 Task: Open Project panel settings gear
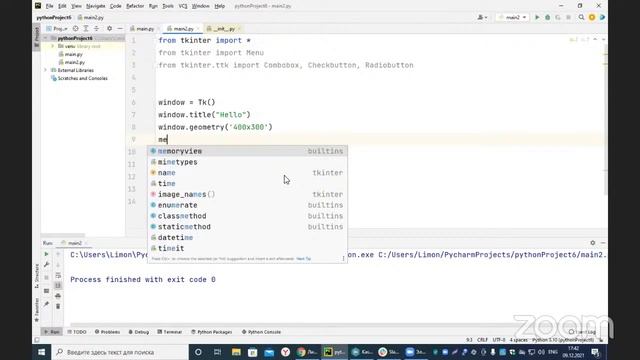(x=109, y=29)
